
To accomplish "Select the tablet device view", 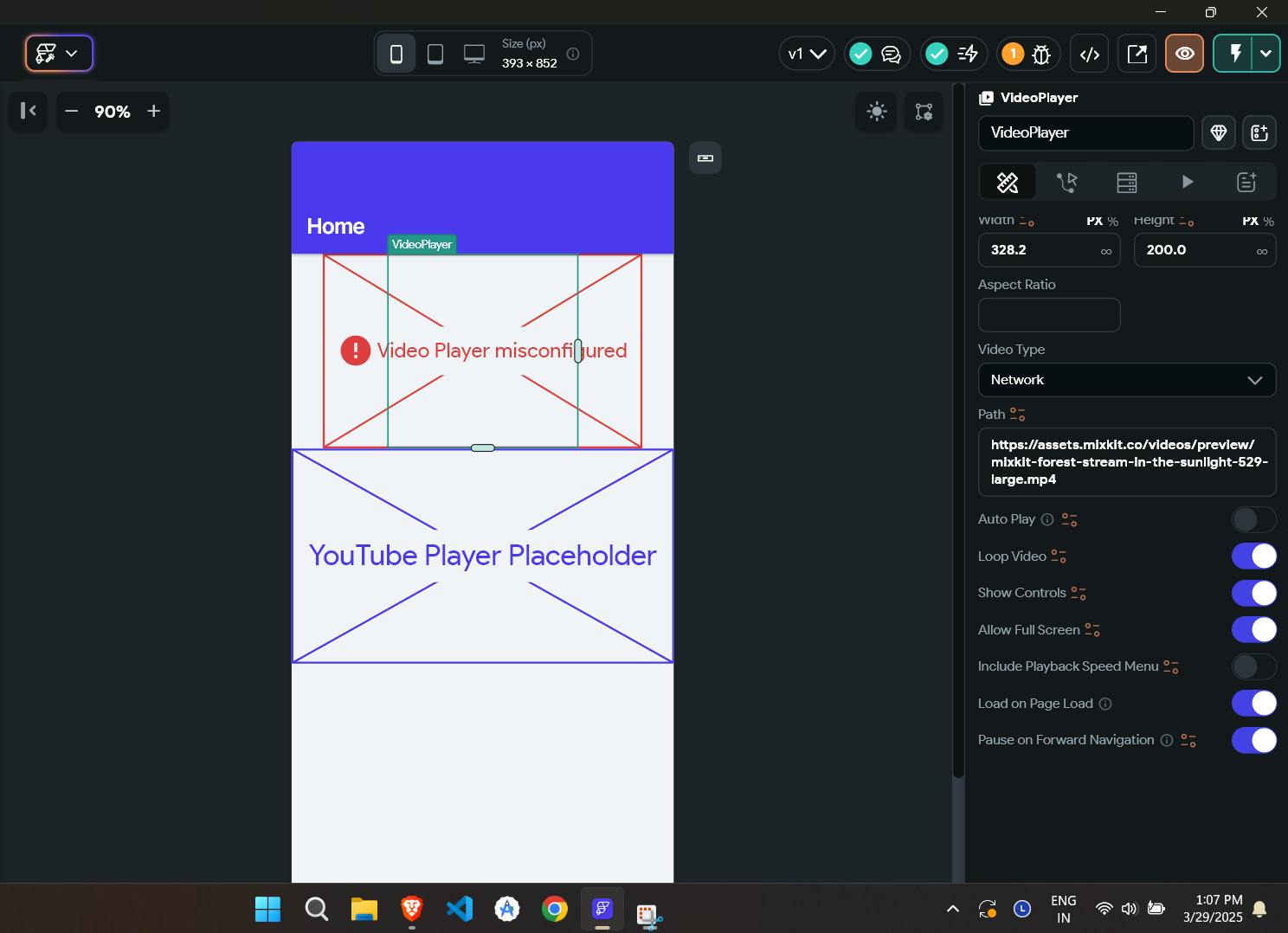I will click(435, 55).
